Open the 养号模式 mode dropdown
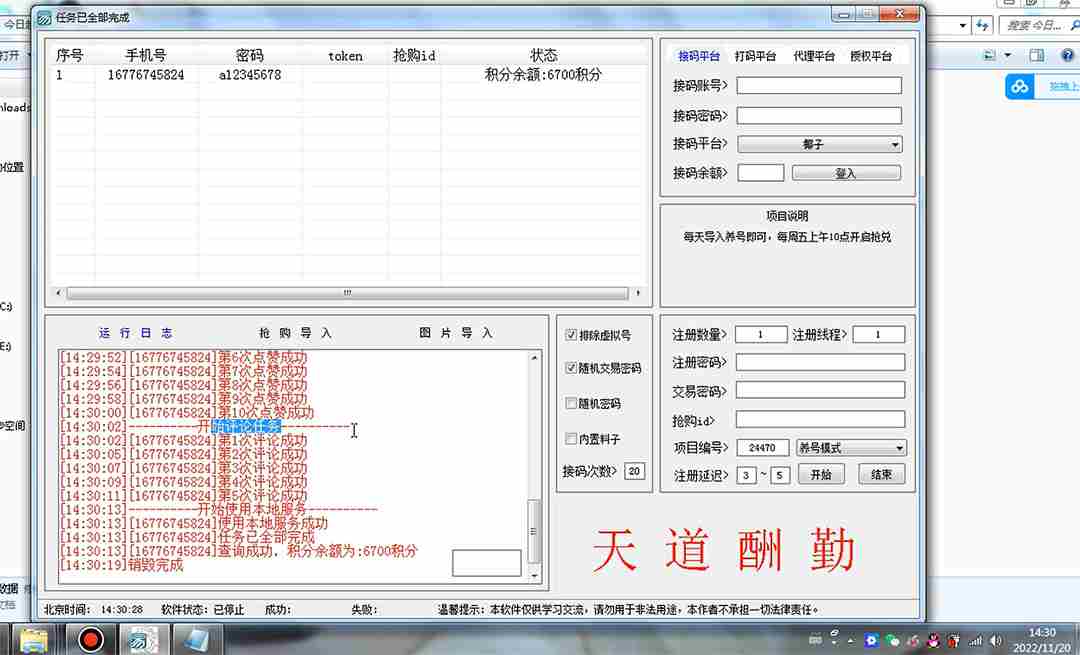The image size is (1080, 655). point(851,448)
